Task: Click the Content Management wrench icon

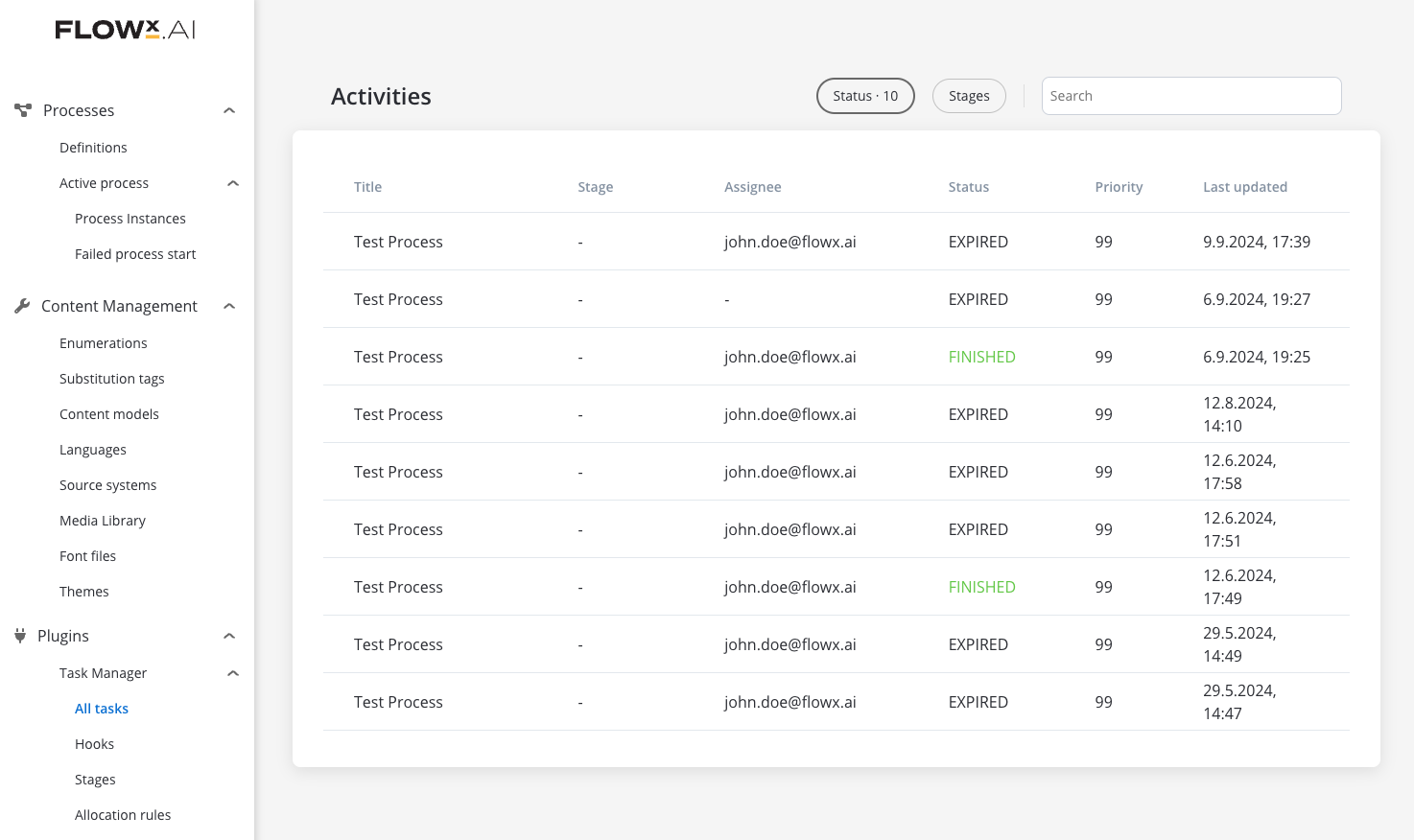Action: [x=22, y=306]
